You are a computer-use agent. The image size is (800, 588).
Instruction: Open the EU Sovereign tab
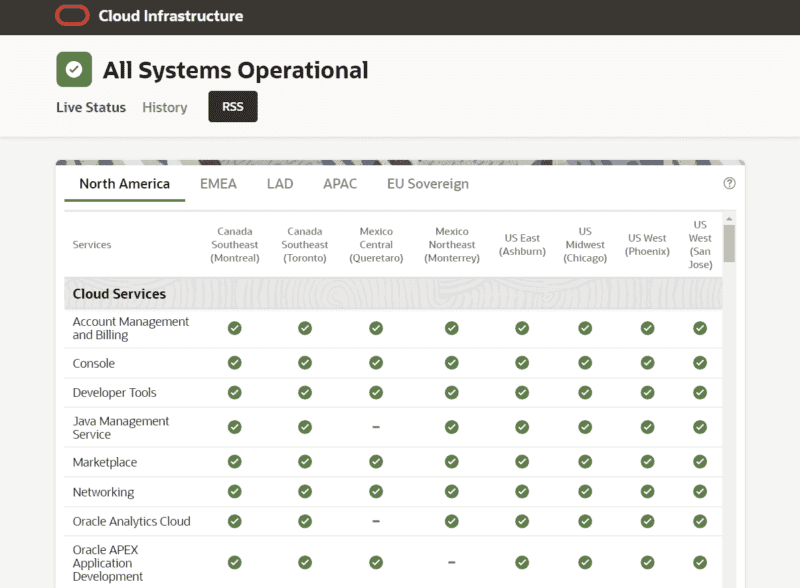[x=425, y=183]
